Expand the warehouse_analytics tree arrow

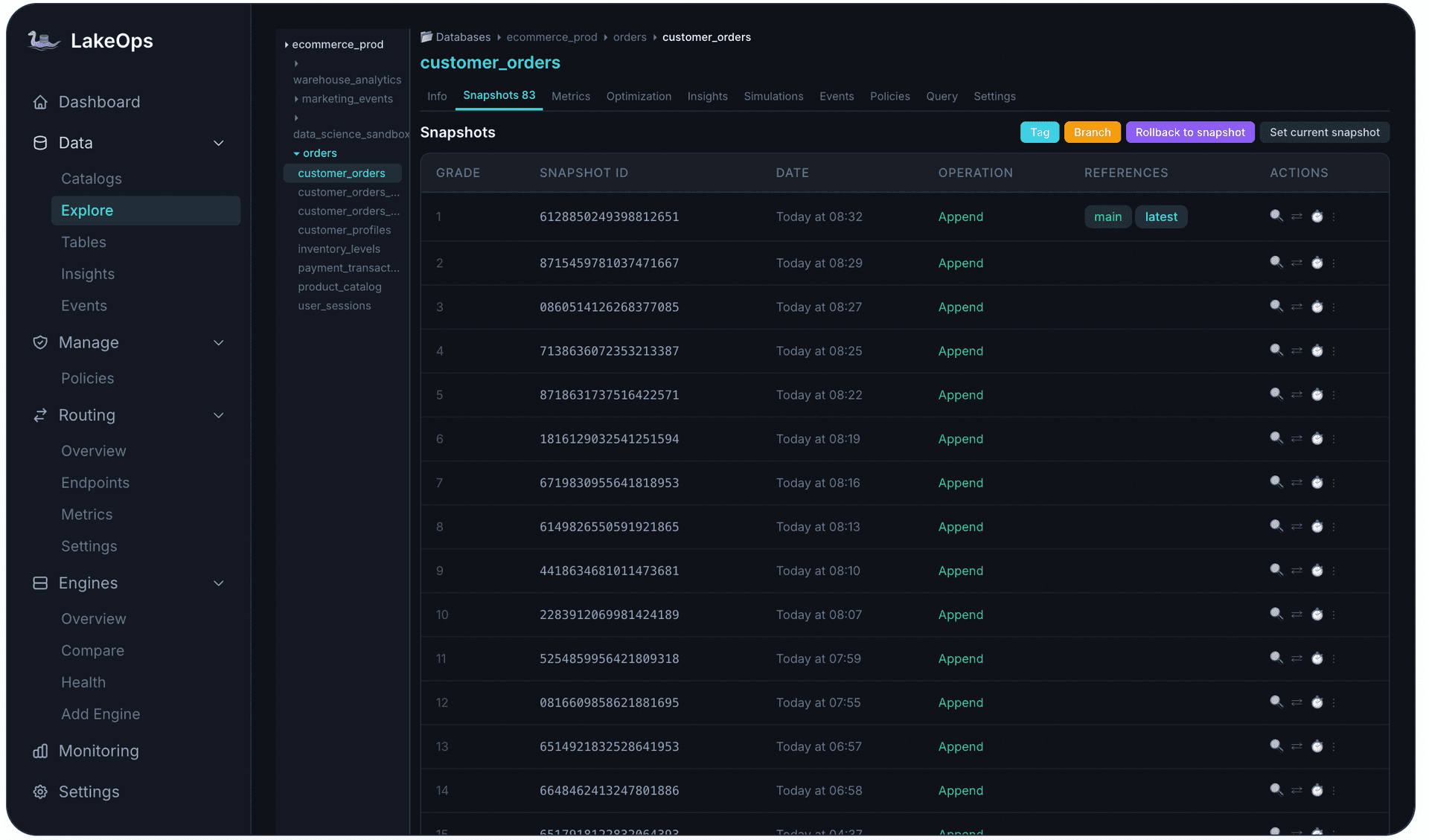click(296, 63)
